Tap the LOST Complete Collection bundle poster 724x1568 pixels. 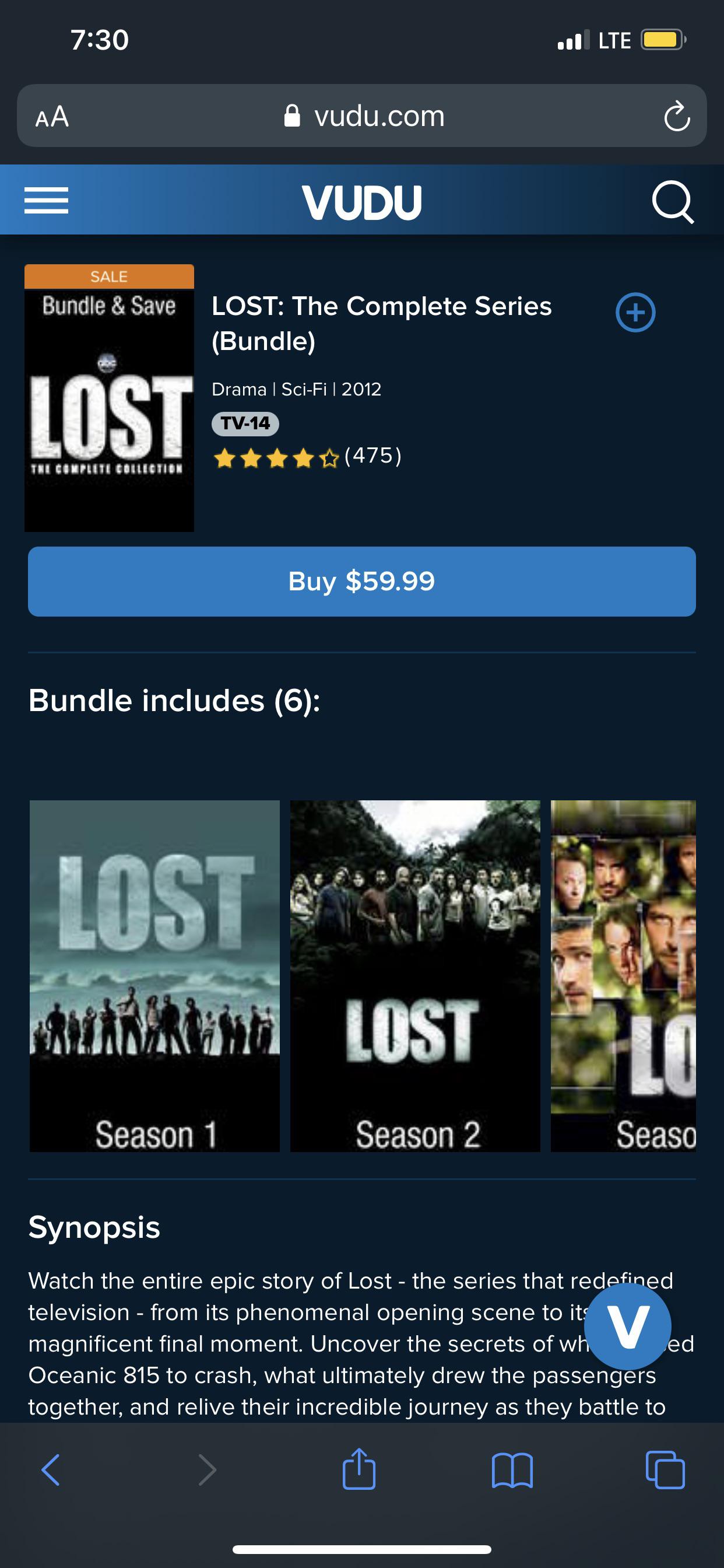[109, 398]
